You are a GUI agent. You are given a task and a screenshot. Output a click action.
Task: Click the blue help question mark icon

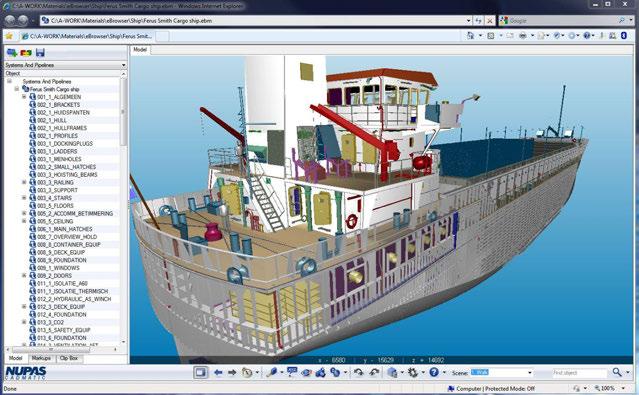coord(434,372)
